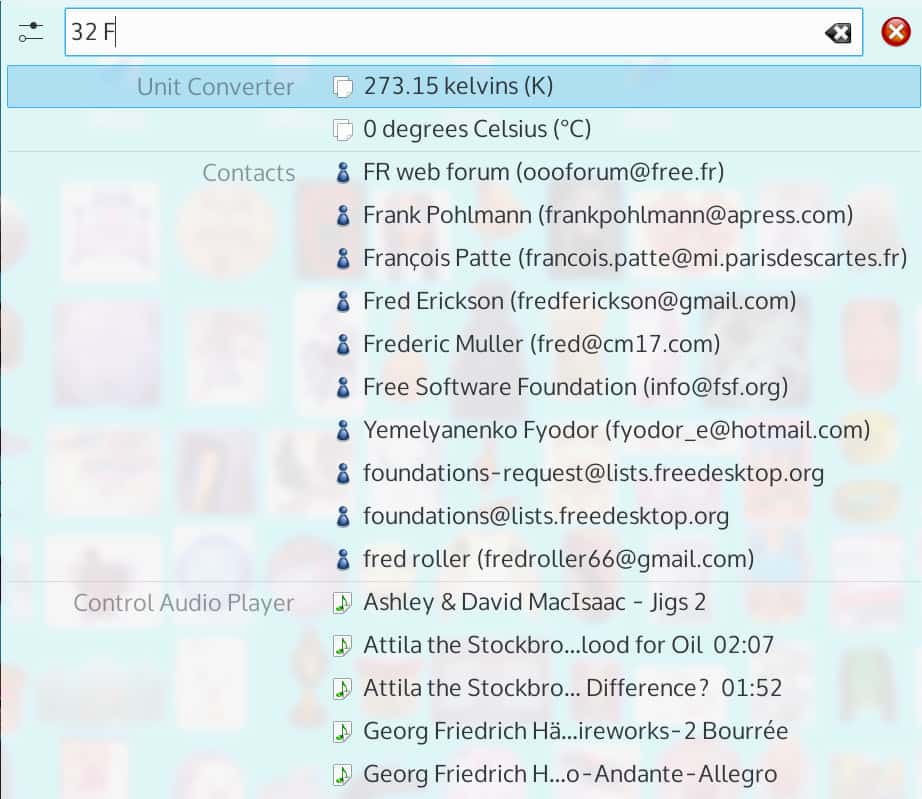This screenshot has height=799, width=922.
Task: Copy icon beside 273.15 kelvins result
Action: tap(343, 87)
